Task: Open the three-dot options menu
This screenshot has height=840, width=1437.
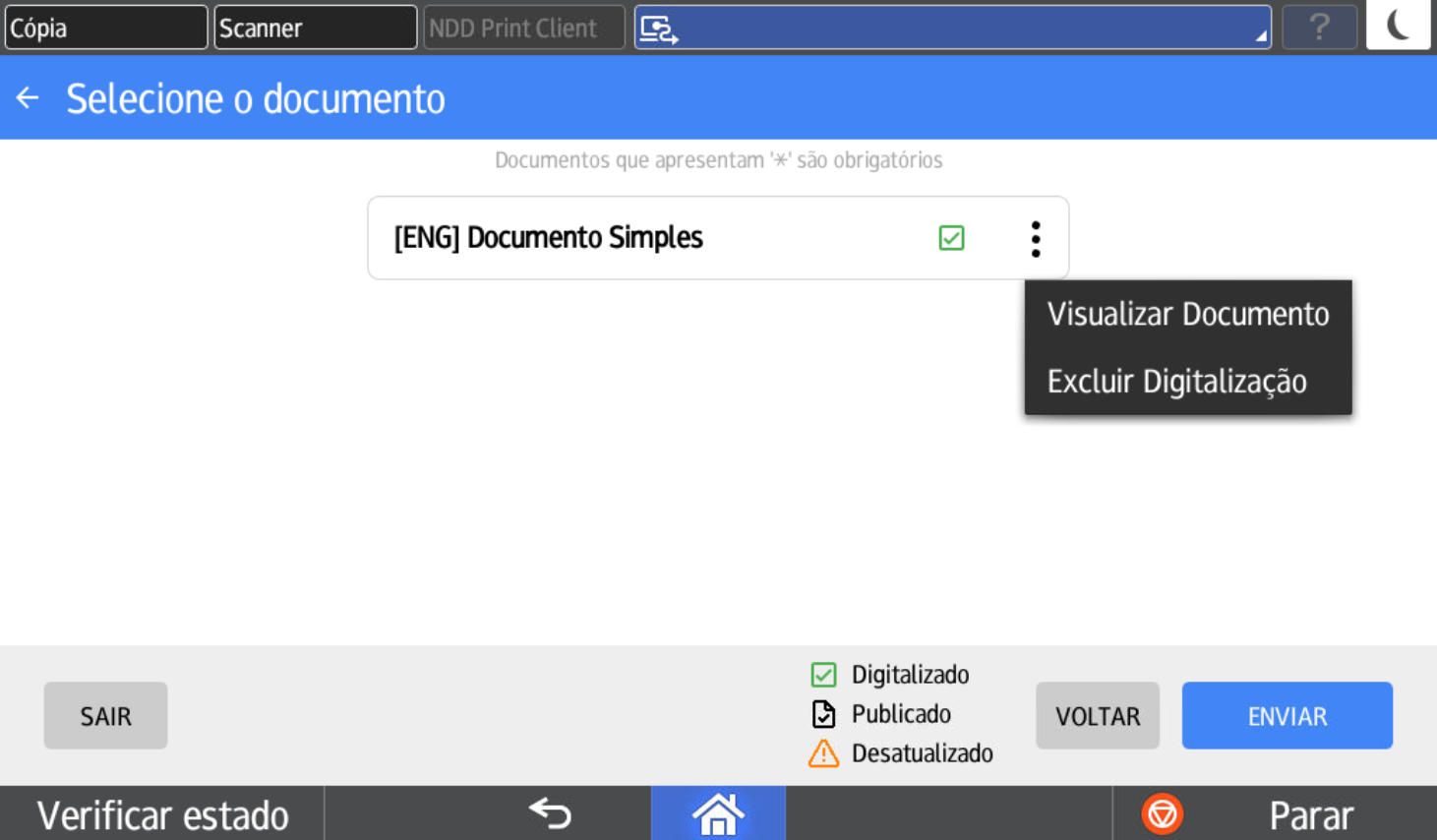Action: point(1035,239)
